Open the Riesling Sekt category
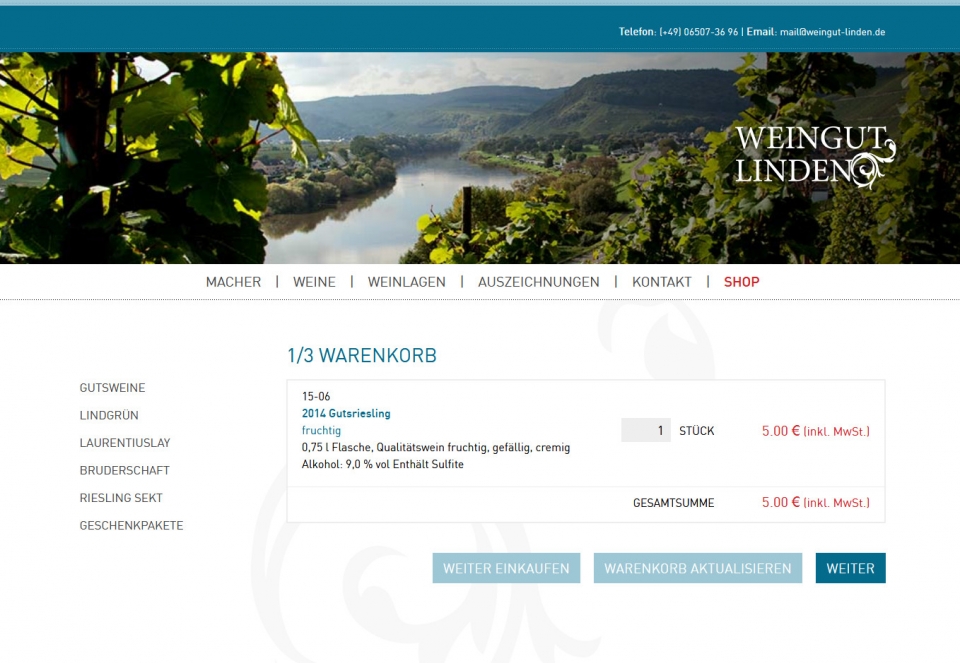Image resolution: width=960 pixels, height=663 pixels. click(121, 498)
